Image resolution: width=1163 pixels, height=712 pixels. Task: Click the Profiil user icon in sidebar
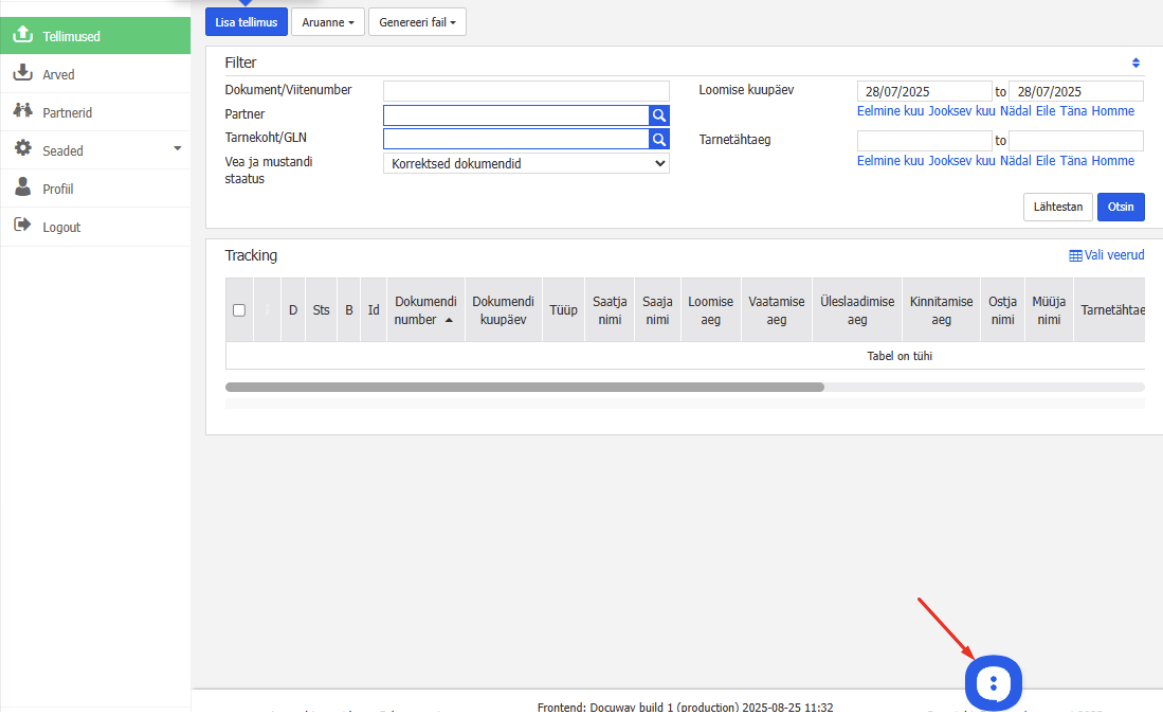pos(22,188)
